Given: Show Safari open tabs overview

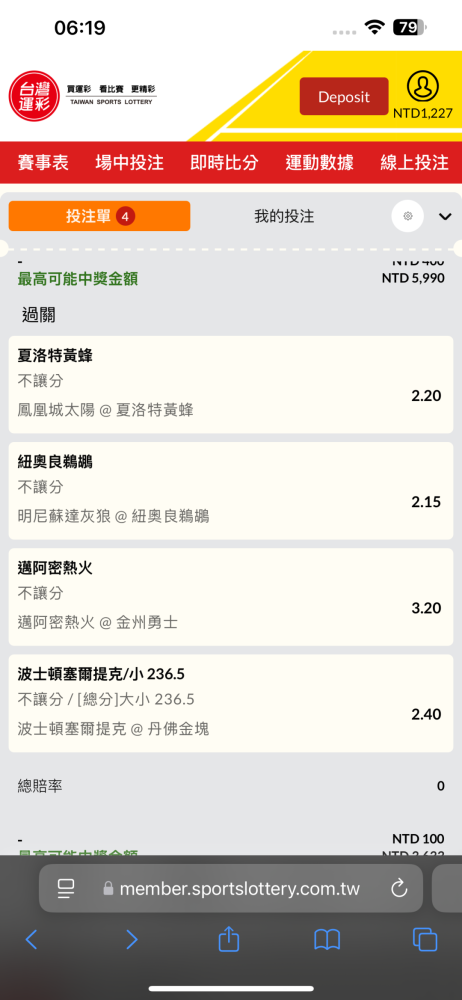Looking at the screenshot, I should coord(425,939).
